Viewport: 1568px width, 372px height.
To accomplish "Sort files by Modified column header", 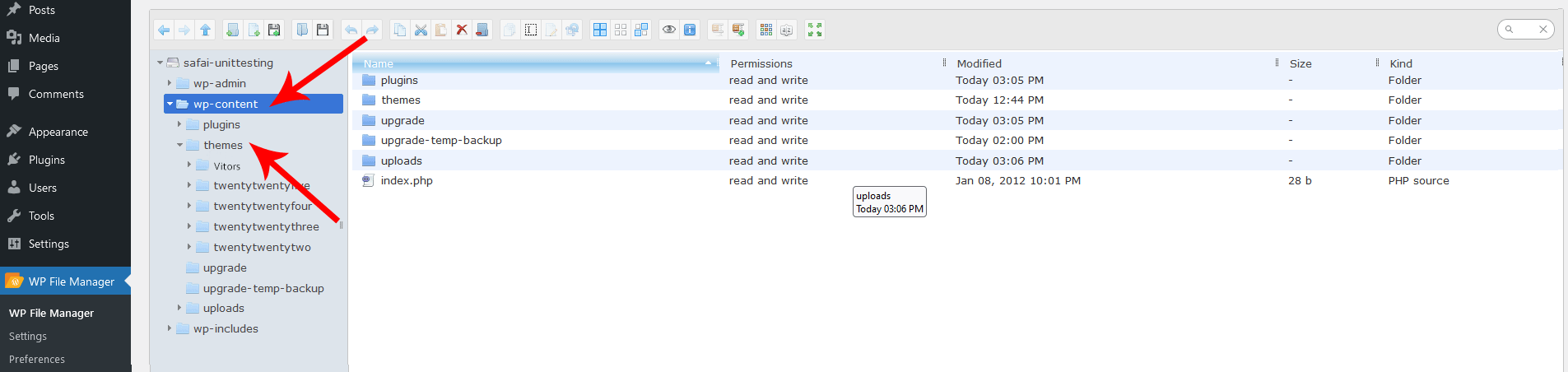I will coord(979,63).
